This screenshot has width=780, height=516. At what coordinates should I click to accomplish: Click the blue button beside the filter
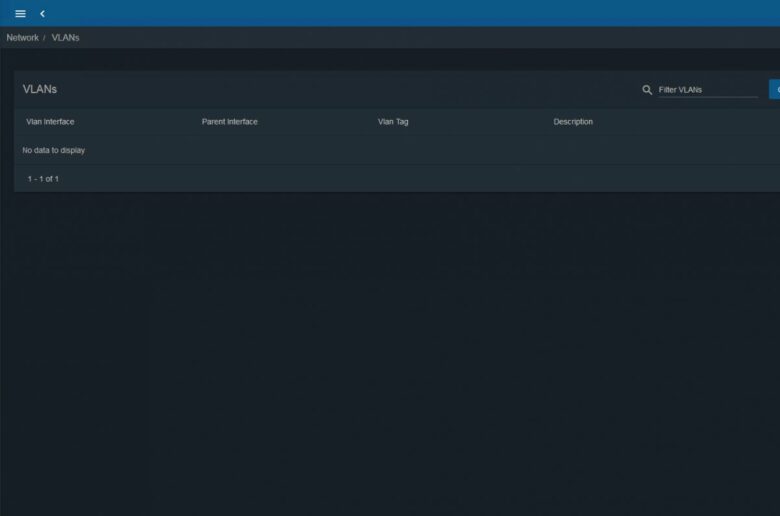pos(775,90)
